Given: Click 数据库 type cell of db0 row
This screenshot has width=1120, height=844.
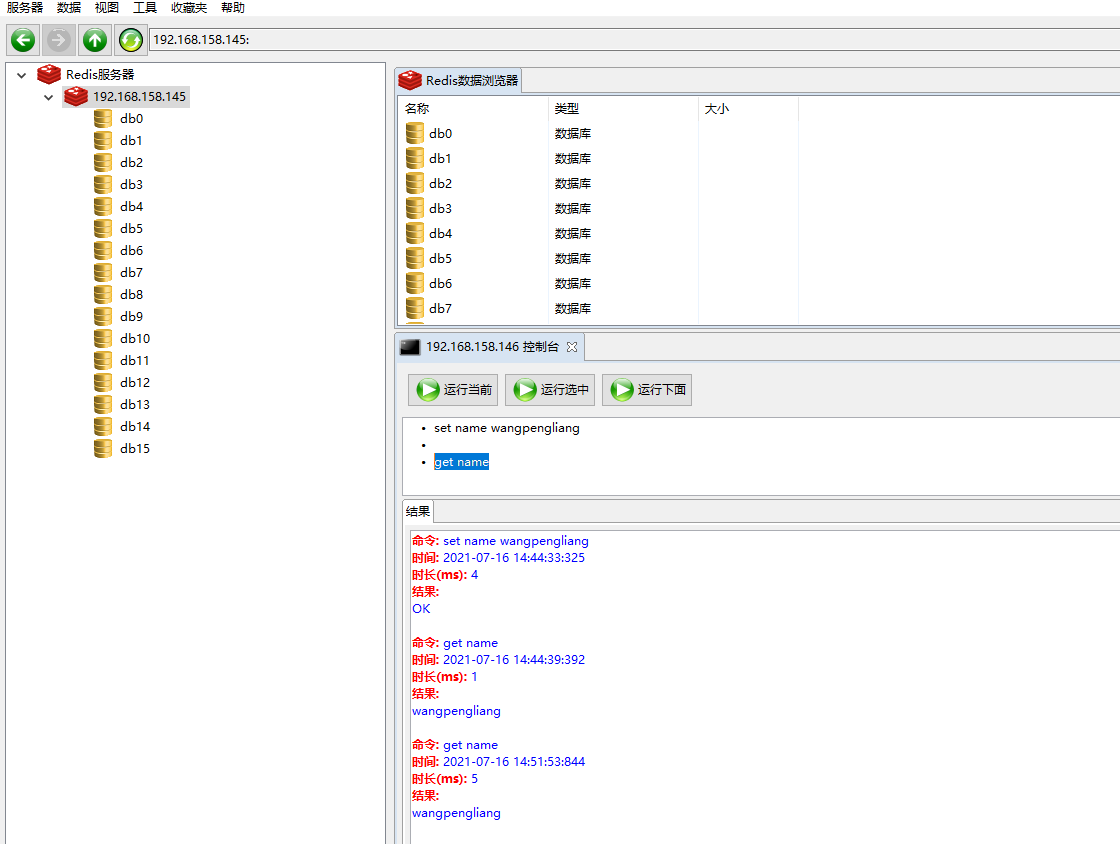Looking at the screenshot, I should (573, 134).
